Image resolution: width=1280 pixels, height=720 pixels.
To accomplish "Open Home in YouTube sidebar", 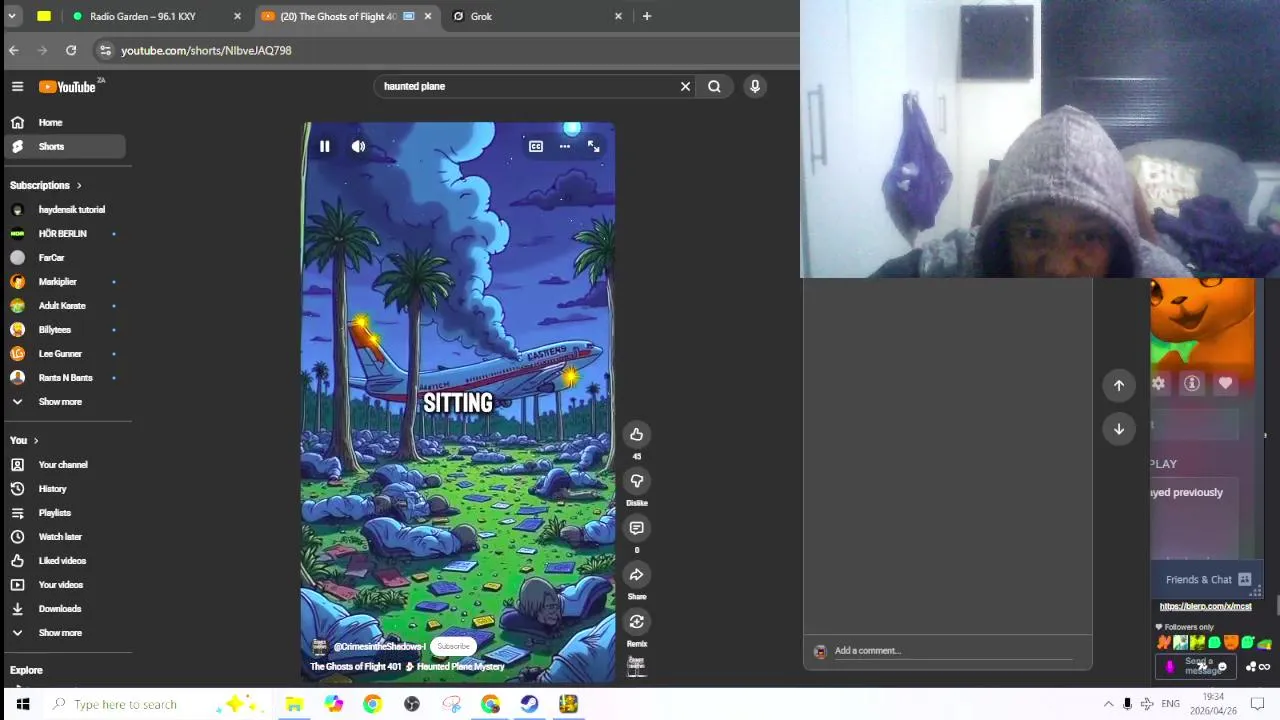I will tap(63, 122).
